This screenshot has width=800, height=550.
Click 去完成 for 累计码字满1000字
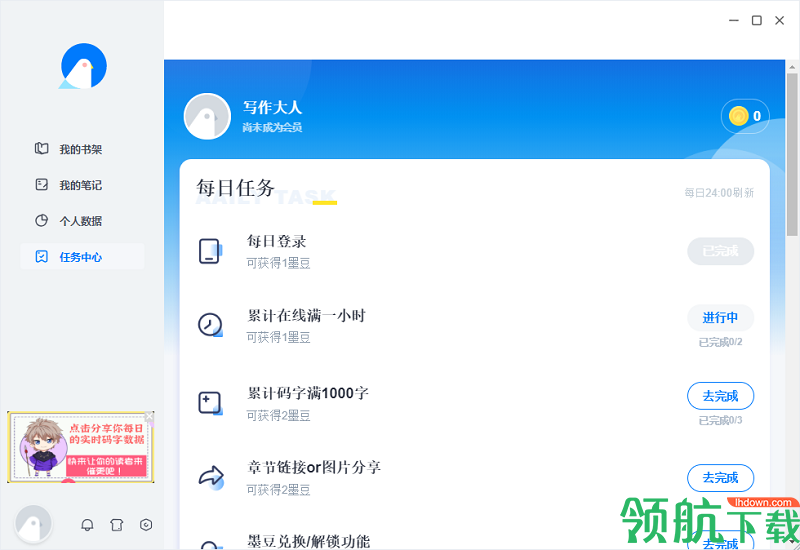click(720, 396)
